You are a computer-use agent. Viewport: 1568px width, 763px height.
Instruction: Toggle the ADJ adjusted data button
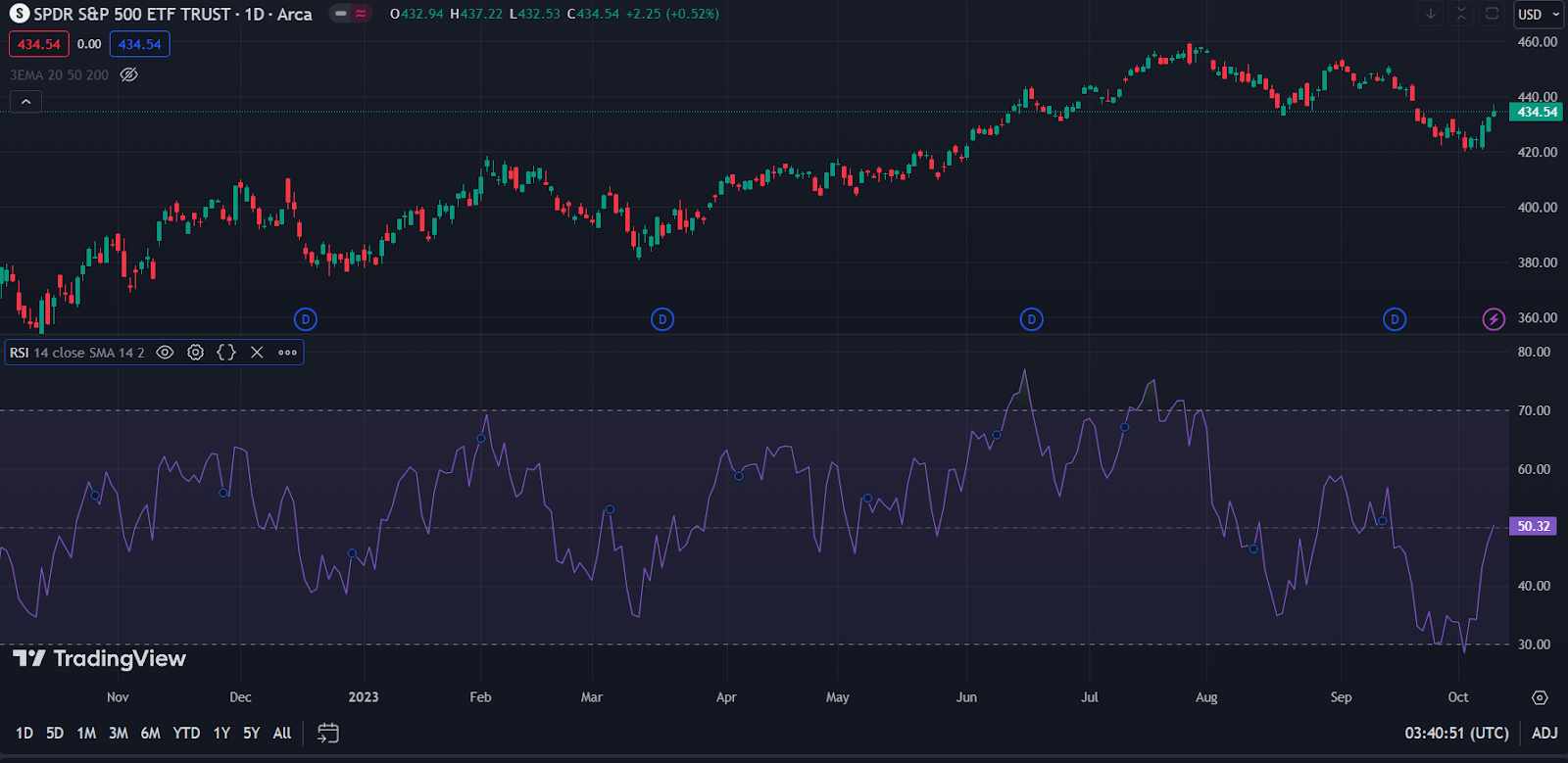(x=1544, y=733)
